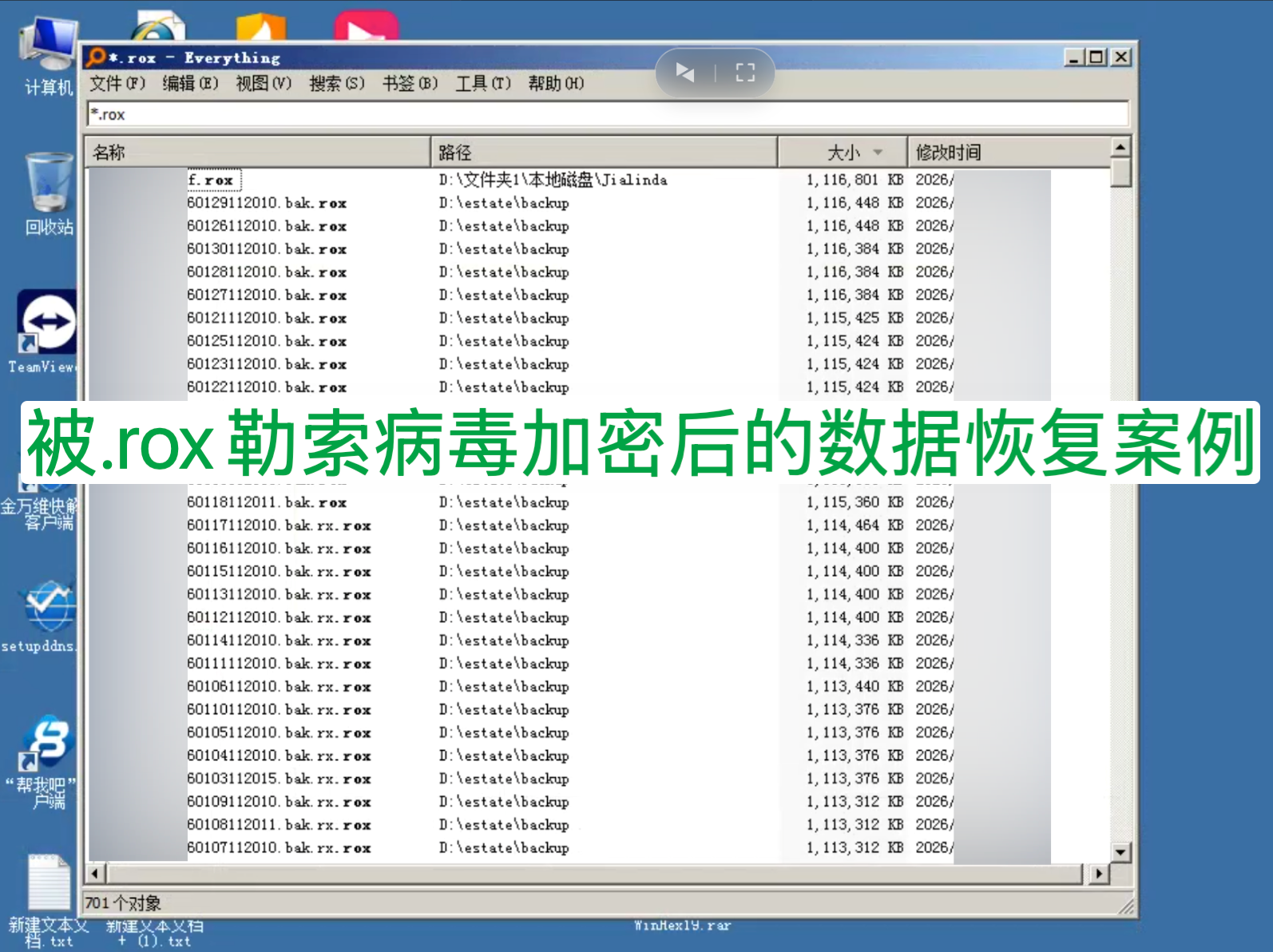Click the *.rox search input field
Image resolution: width=1273 pixels, height=952 pixels.
(608, 114)
